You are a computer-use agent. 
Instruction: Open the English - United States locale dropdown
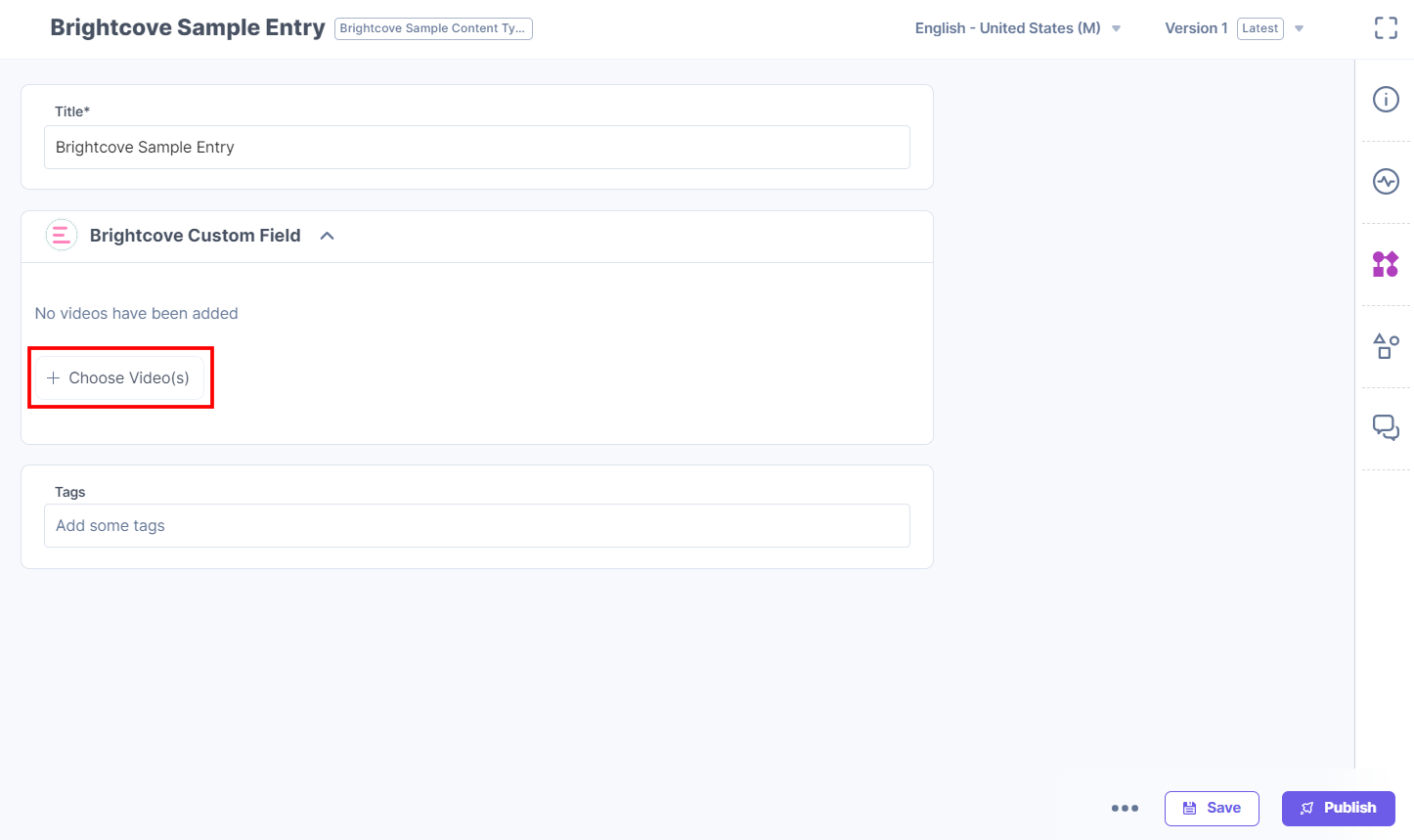click(x=1018, y=28)
